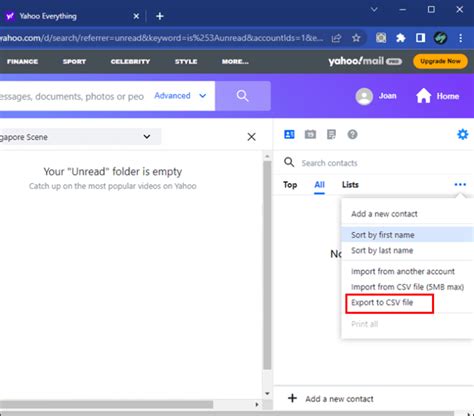Open a new browser tab with plus

pyautogui.click(x=160, y=16)
